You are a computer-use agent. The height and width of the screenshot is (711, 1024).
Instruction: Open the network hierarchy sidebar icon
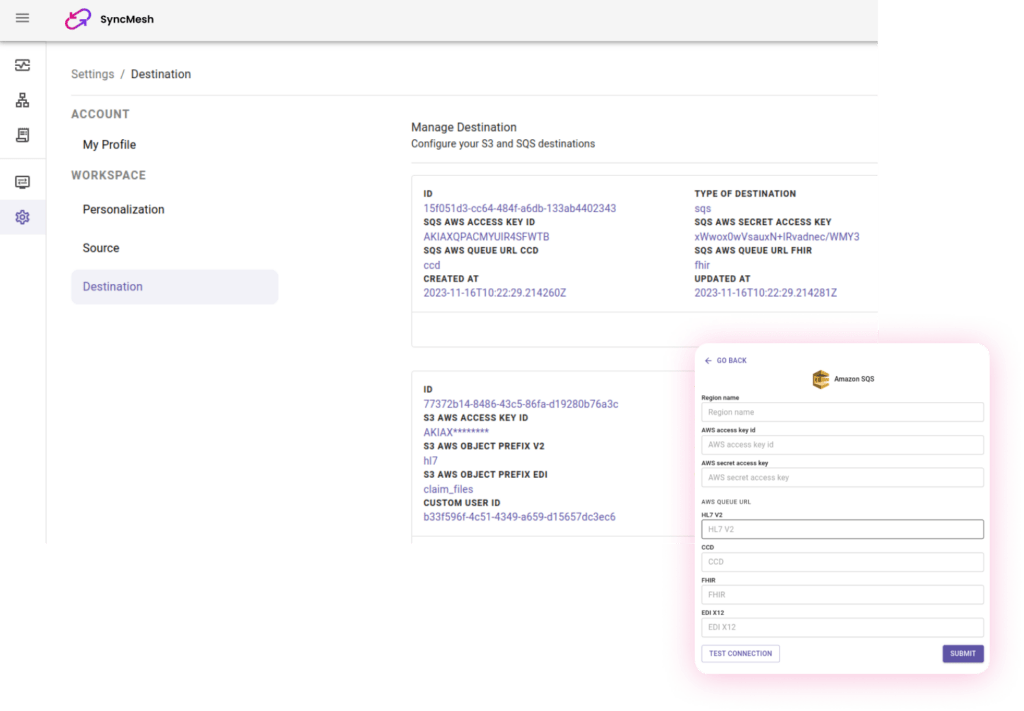click(20, 100)
